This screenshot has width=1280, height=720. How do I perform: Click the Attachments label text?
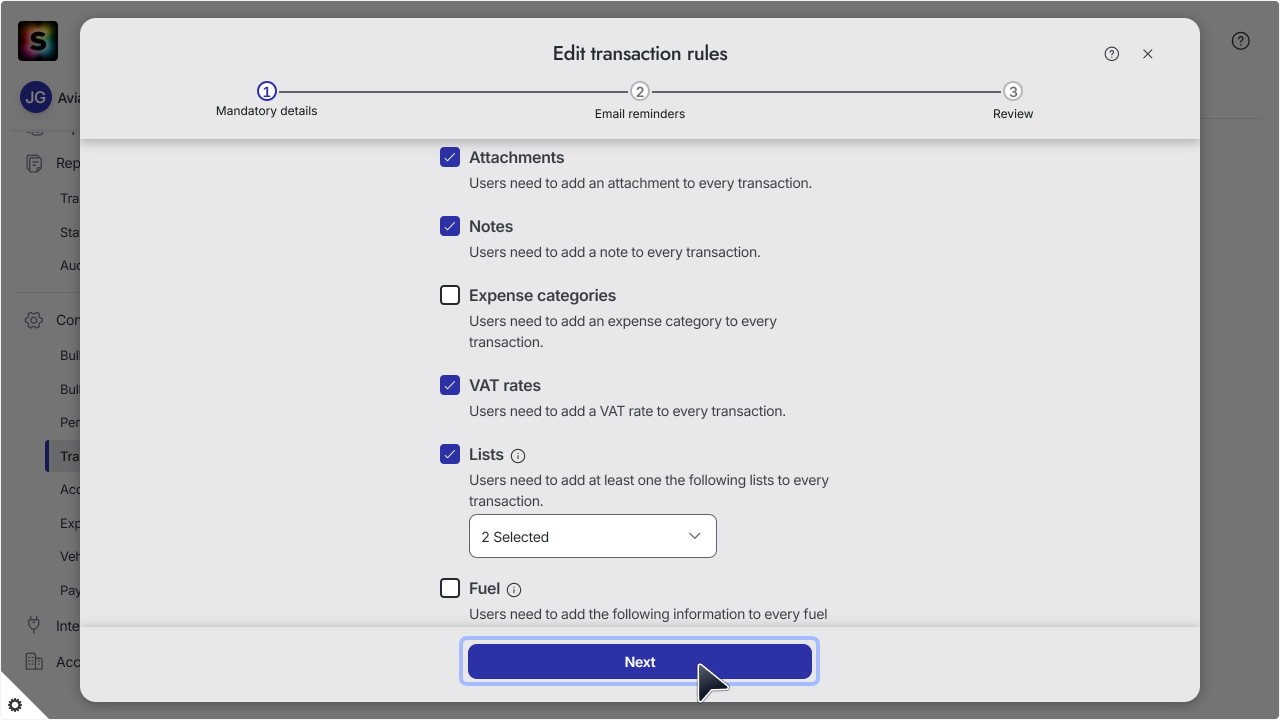click(x=516, y=157)
